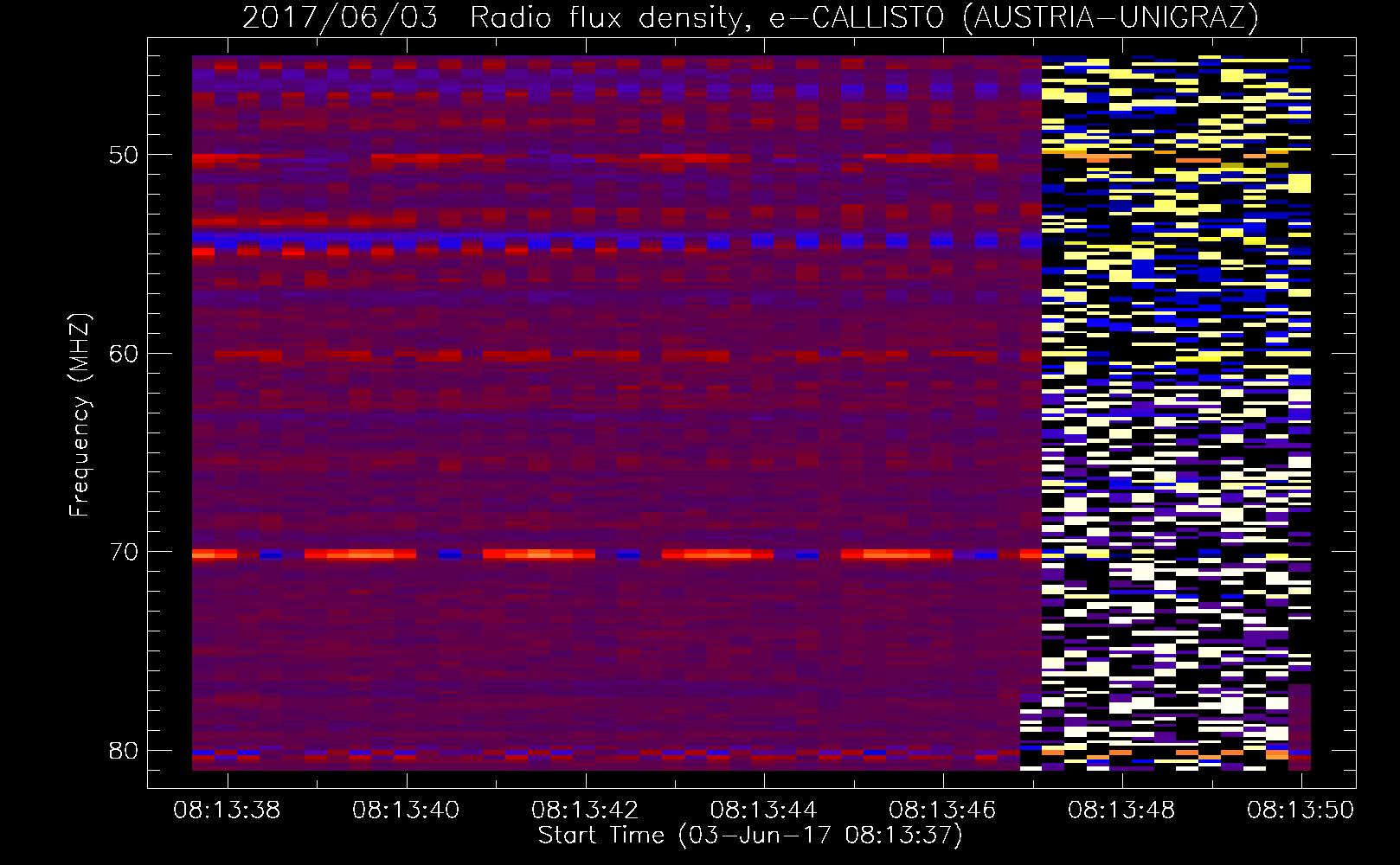Viewport: 1400px width, 865px height.
Task: Click the 08:13:50 time tick label
Action: (1300, 811)
